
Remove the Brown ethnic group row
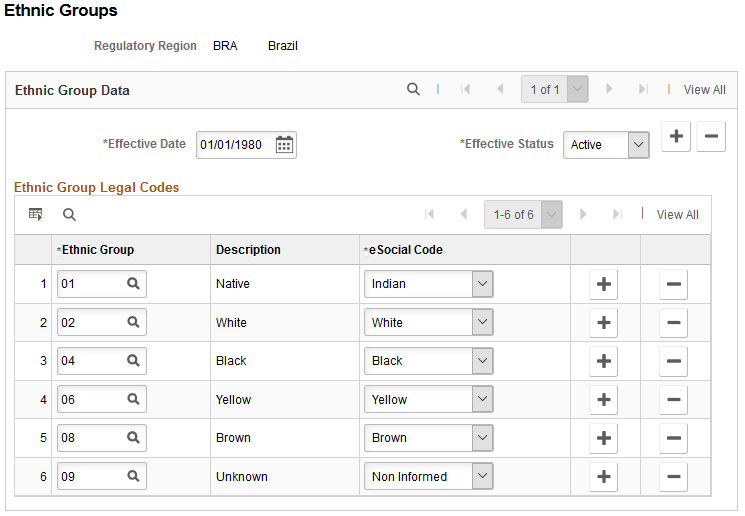(673, 438)
